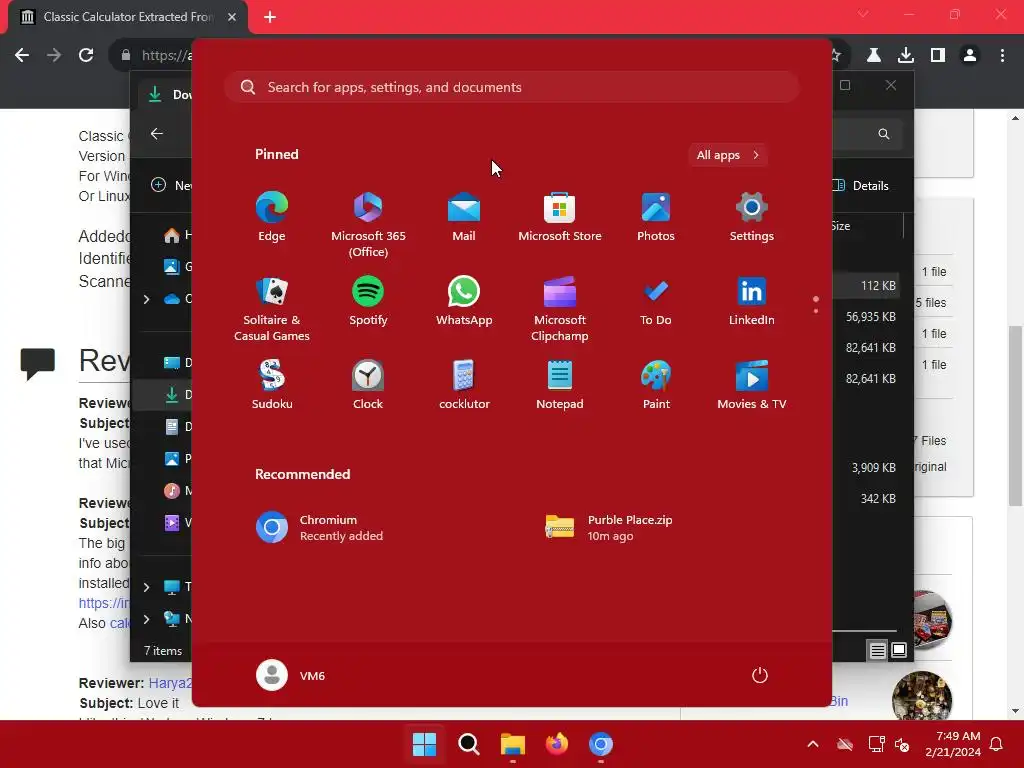This screenshot has height=768, width=1024.
Task: Select the Classic Calculator browser tab
Action: (127, 17)
